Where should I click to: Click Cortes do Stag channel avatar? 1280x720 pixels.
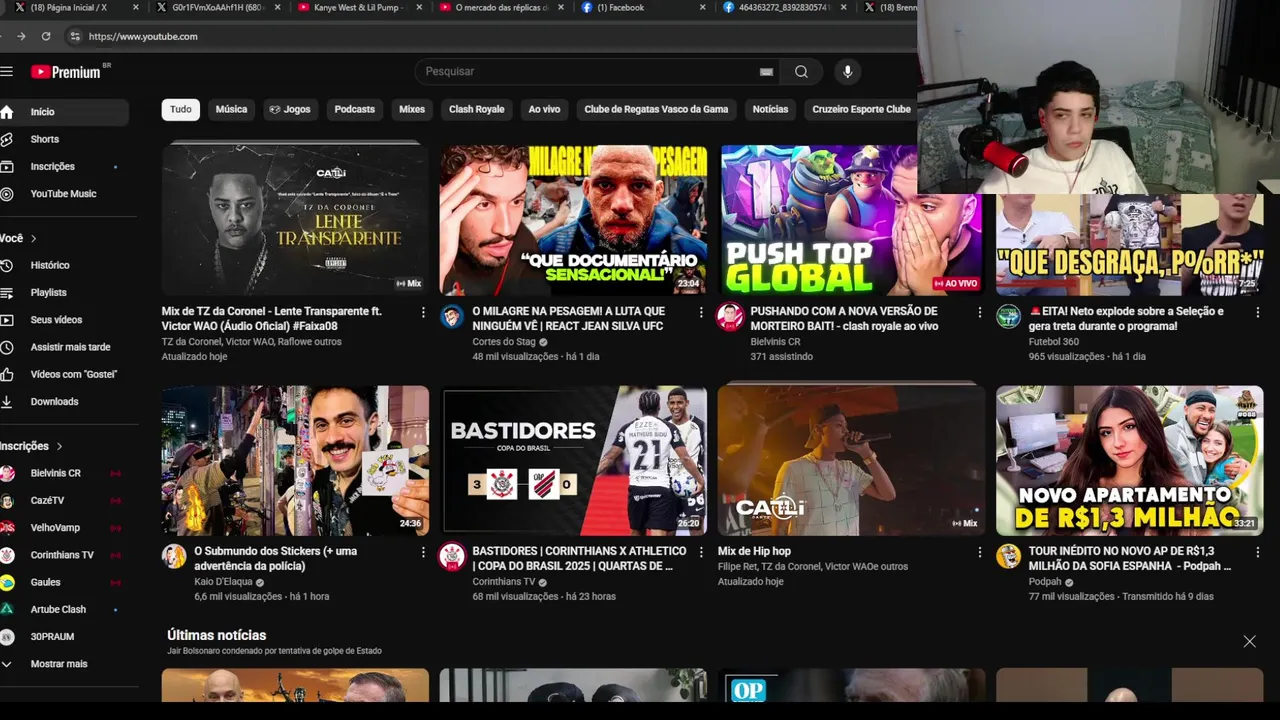(x=452, y=317)
